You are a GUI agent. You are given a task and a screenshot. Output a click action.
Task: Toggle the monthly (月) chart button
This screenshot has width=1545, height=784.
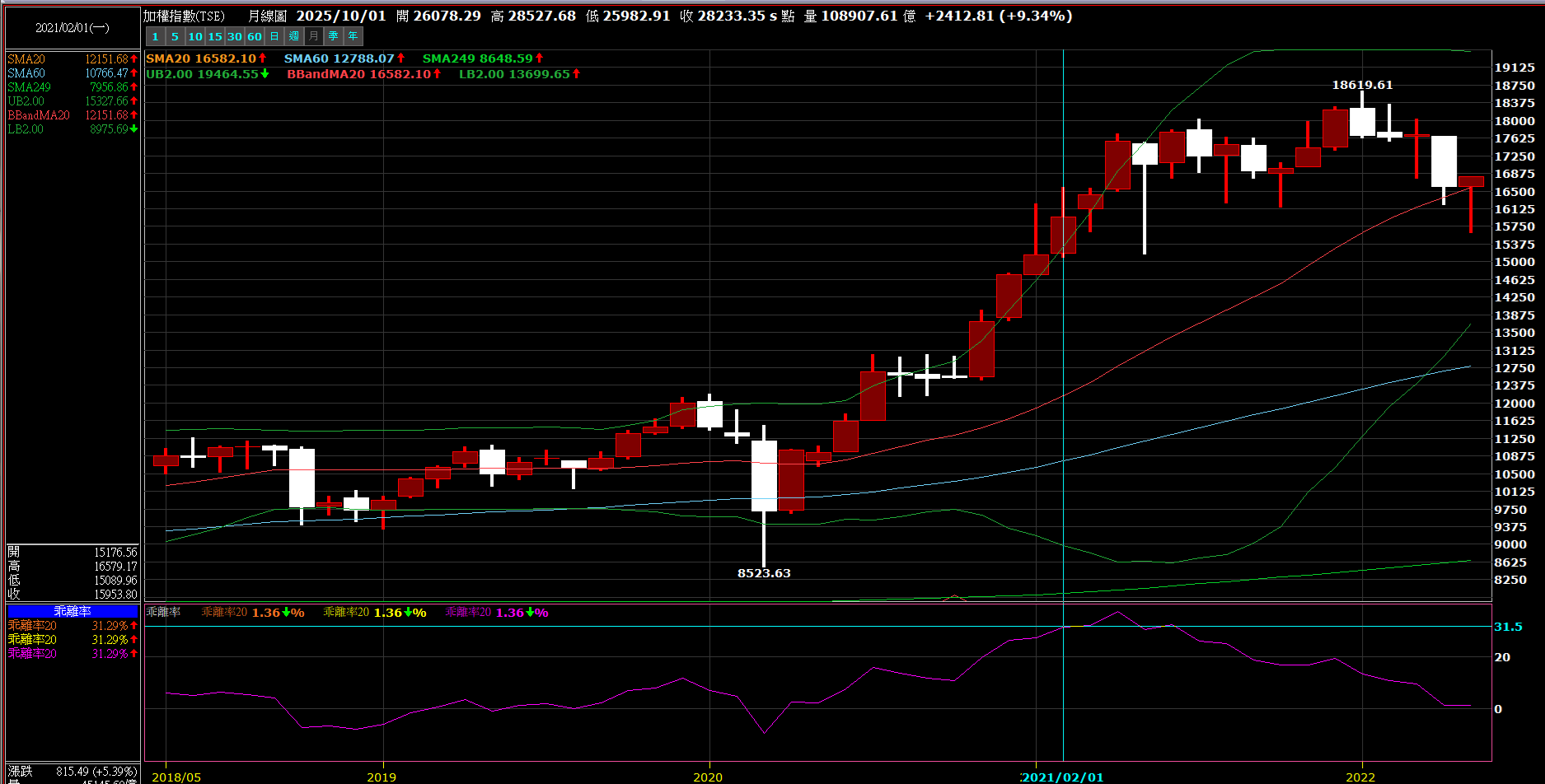314,36
